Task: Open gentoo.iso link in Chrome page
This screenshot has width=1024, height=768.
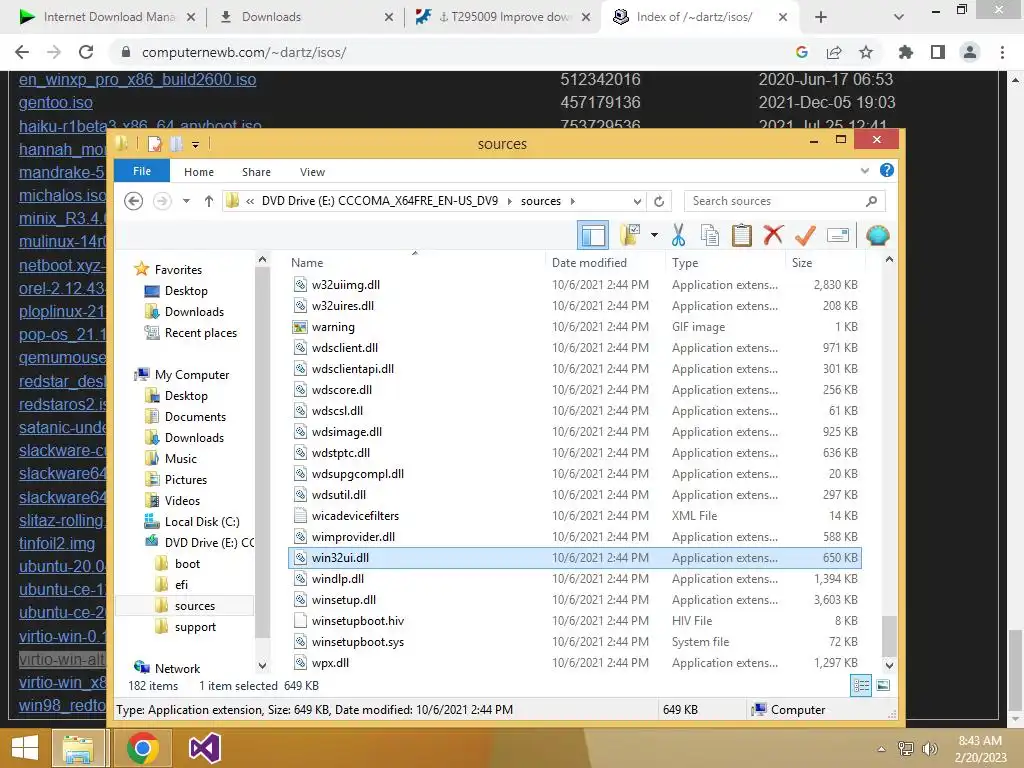Action: (x=56, y=103)
